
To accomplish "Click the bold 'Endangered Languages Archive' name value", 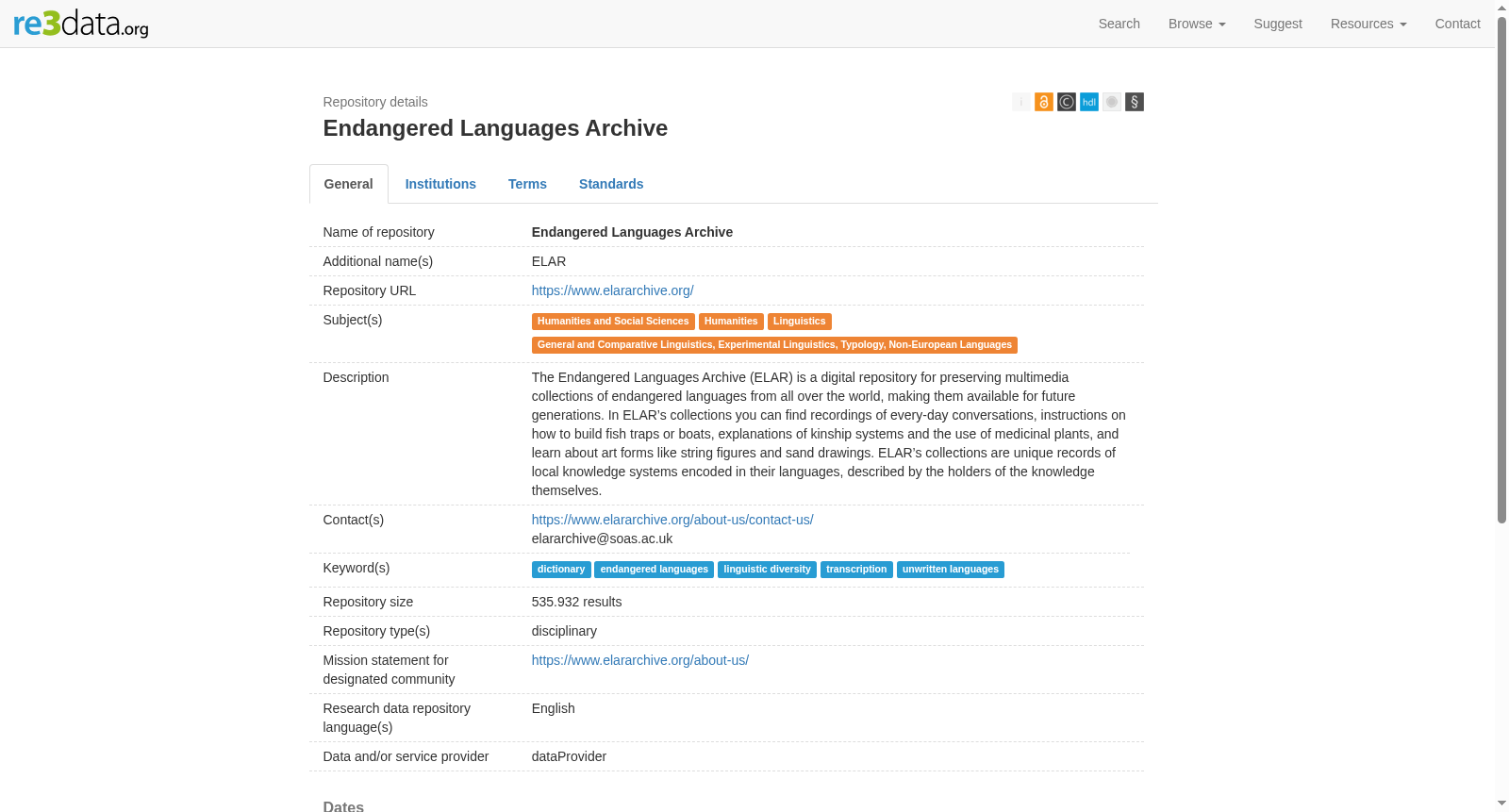I will pyautogui.click(x=632, y=232).
